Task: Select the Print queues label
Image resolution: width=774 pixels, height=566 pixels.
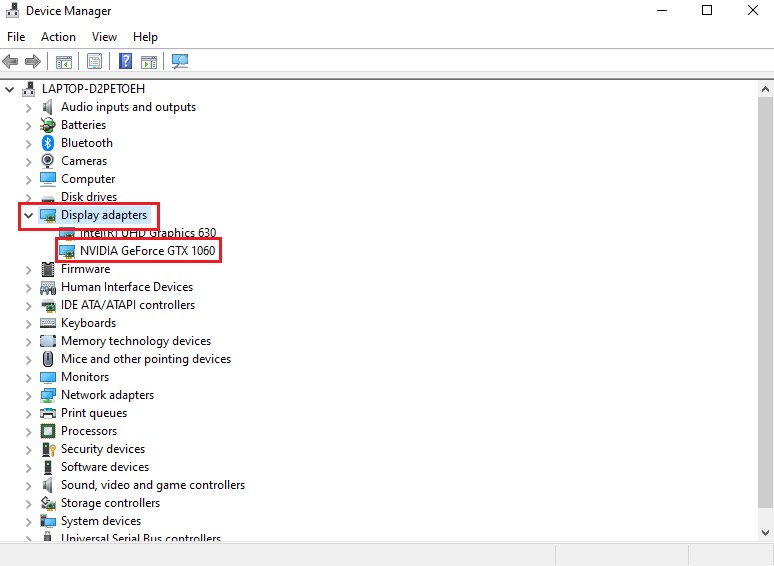Action: (94, 413)
